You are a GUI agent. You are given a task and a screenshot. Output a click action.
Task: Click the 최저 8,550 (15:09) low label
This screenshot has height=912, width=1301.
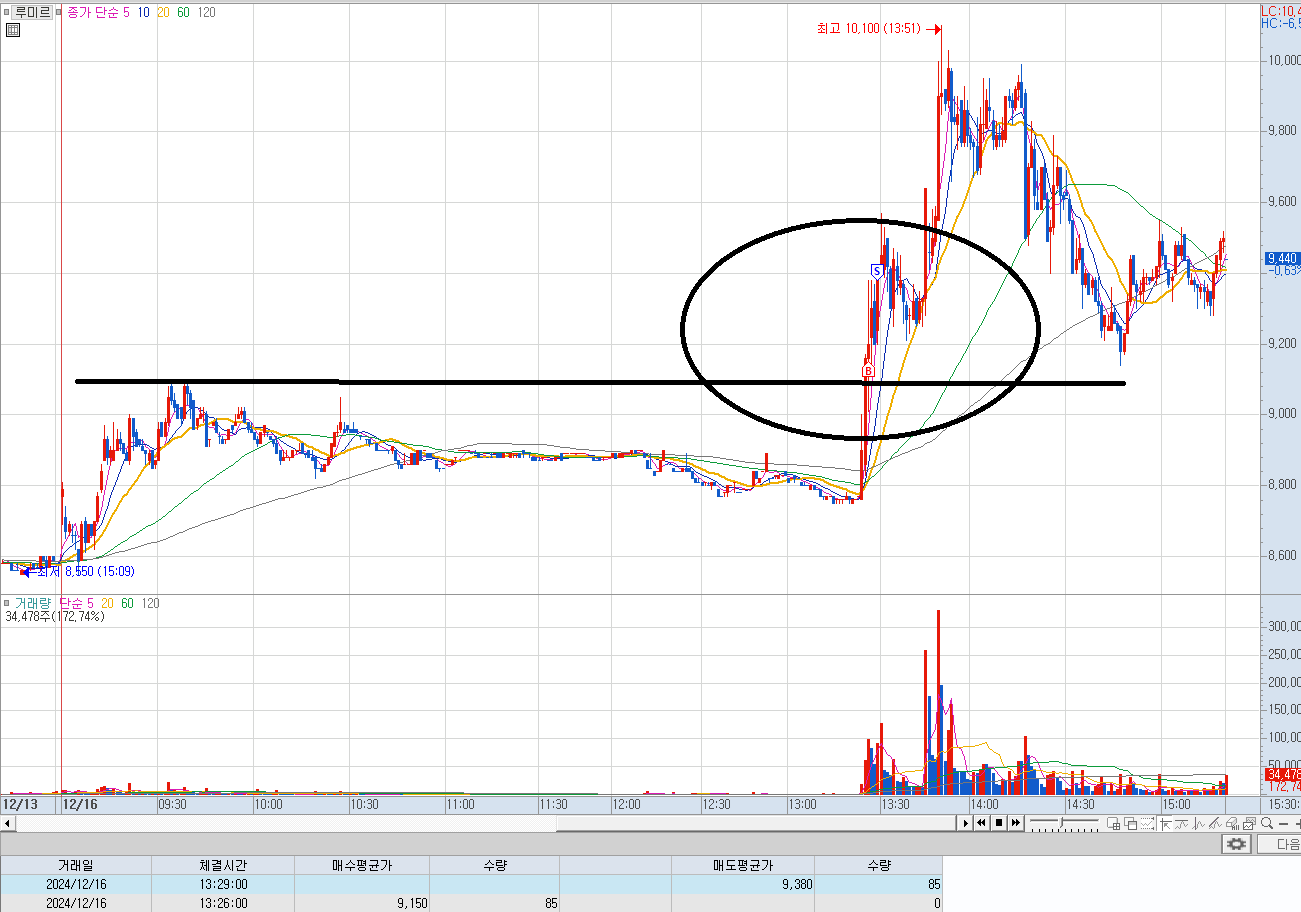coord(85,571)
